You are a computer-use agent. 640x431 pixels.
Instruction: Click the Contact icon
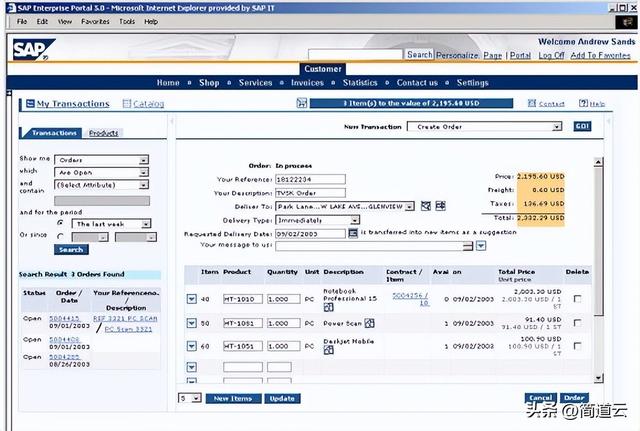point(532,103)
